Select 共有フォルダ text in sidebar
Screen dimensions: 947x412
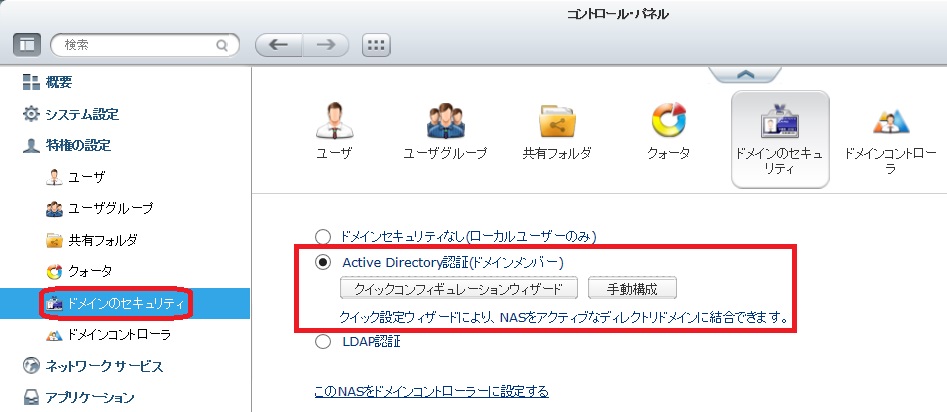coord(103,240)
